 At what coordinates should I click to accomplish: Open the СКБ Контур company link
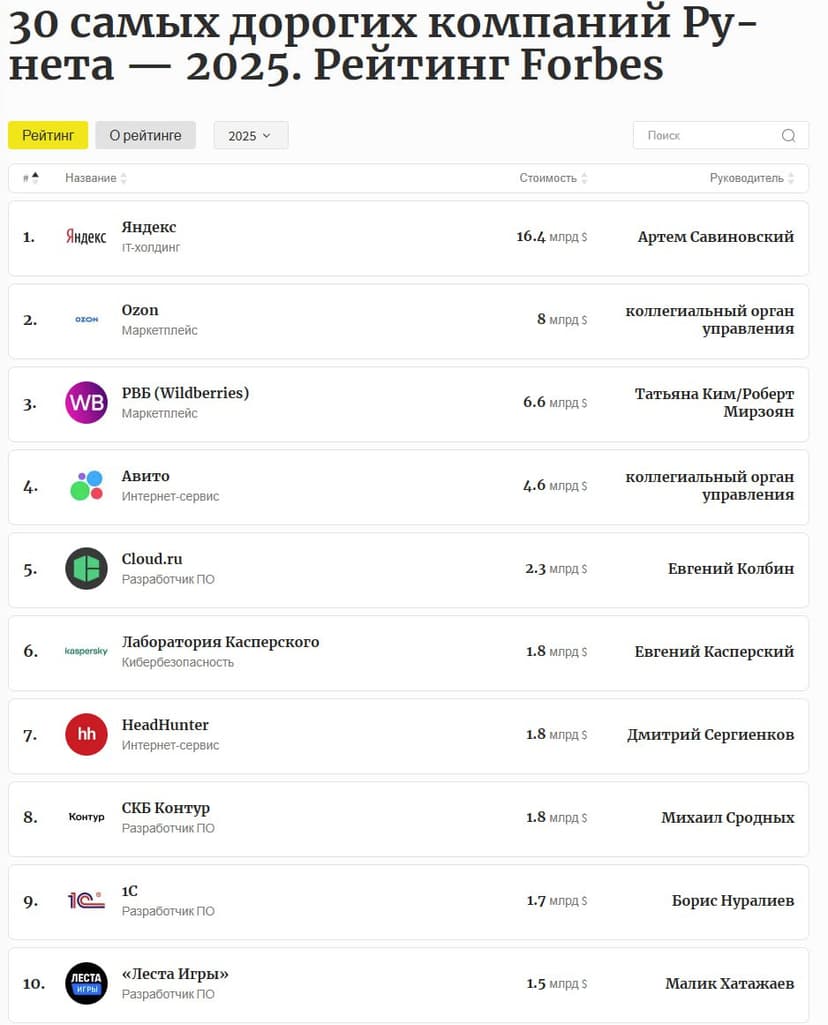click(x=166, y=808)
